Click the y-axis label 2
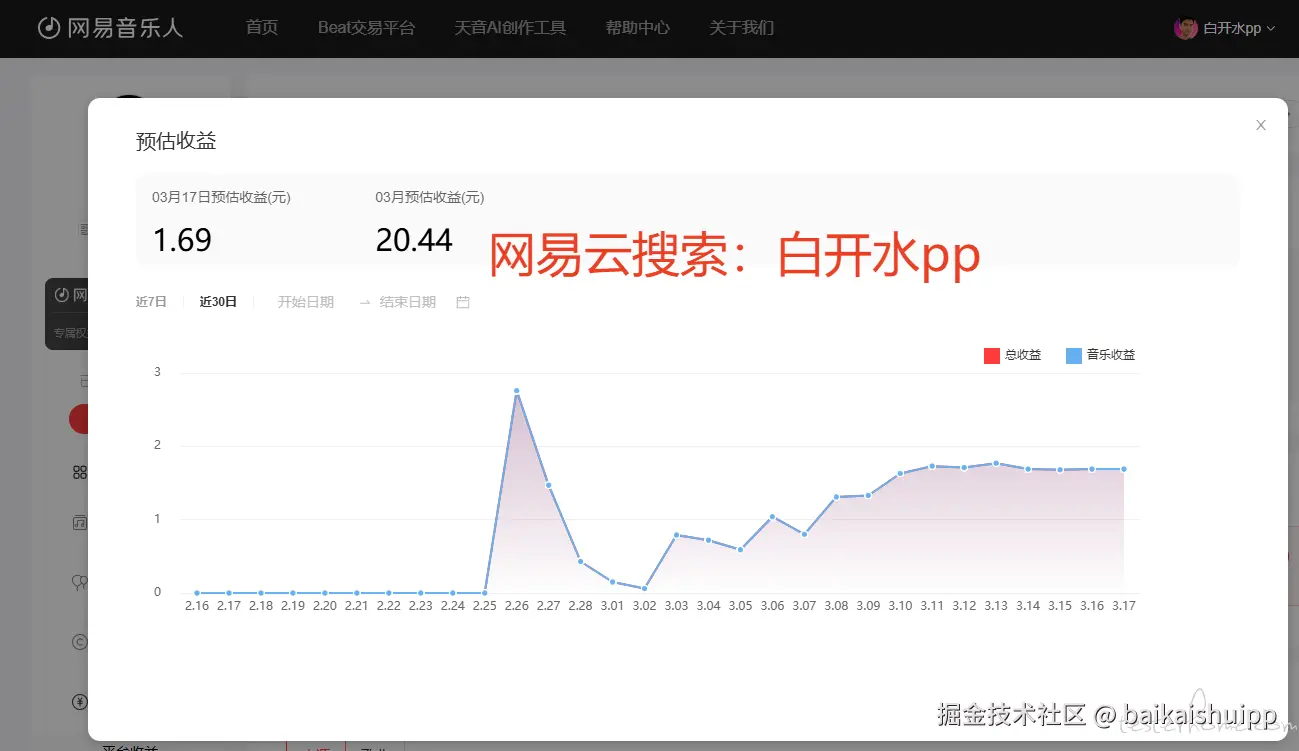This screenshot has height=751, width=1299. click(157, 445)
